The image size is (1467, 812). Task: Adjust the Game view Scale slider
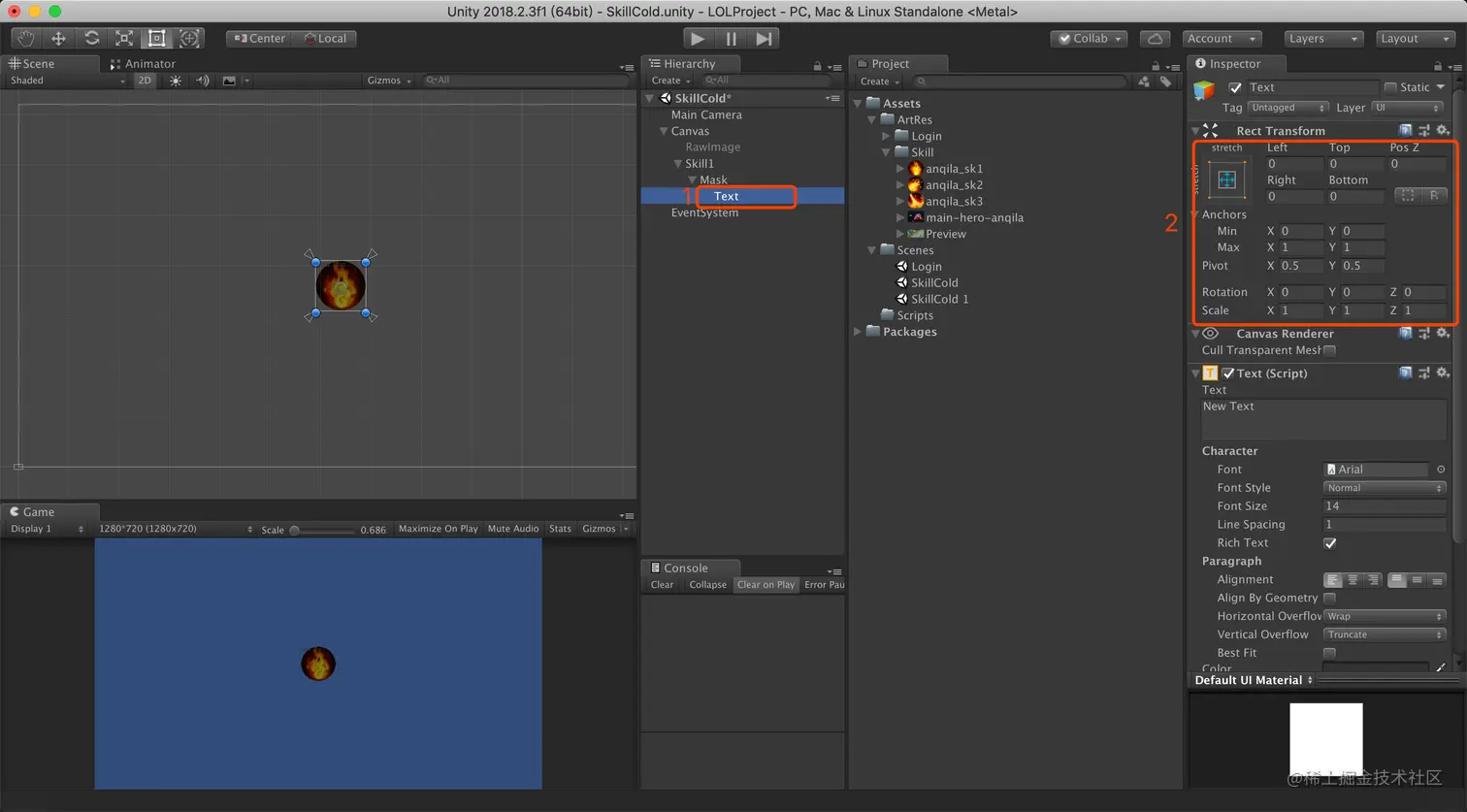pos(322,530)
